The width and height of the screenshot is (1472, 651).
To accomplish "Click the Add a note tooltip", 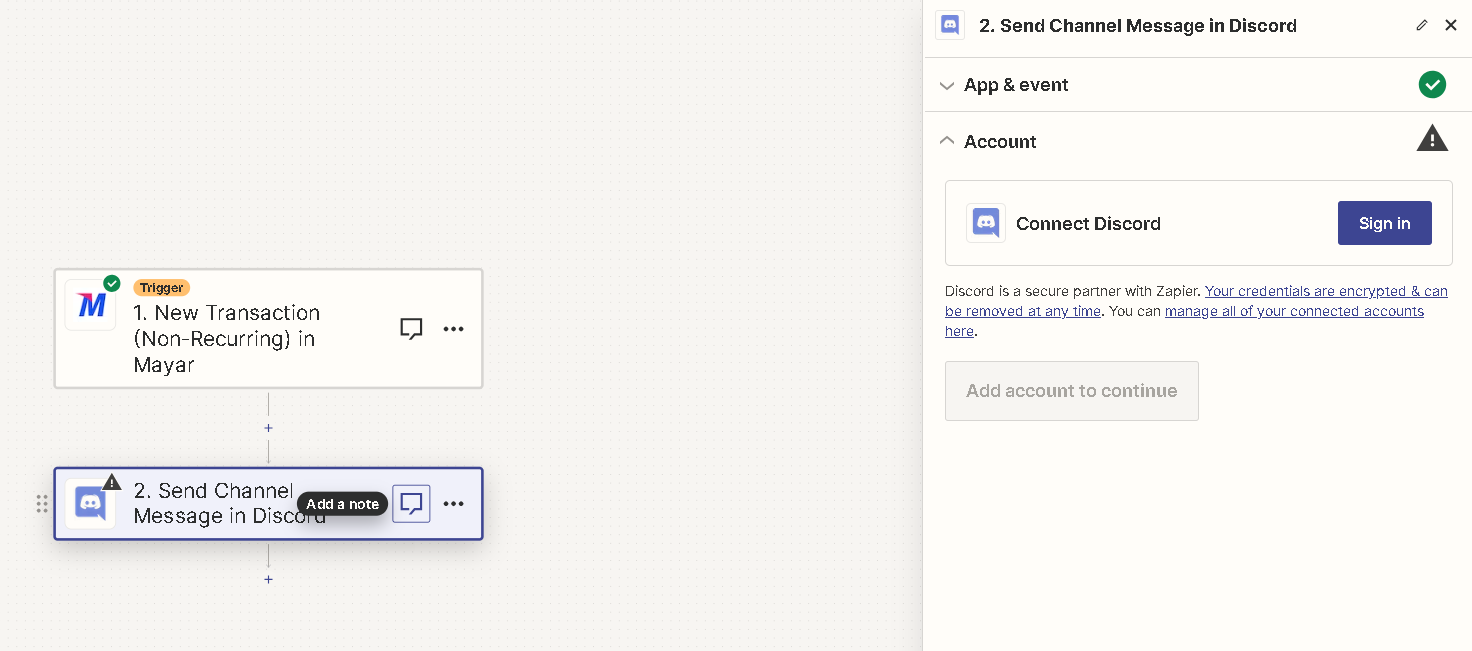I will point(342,504).
